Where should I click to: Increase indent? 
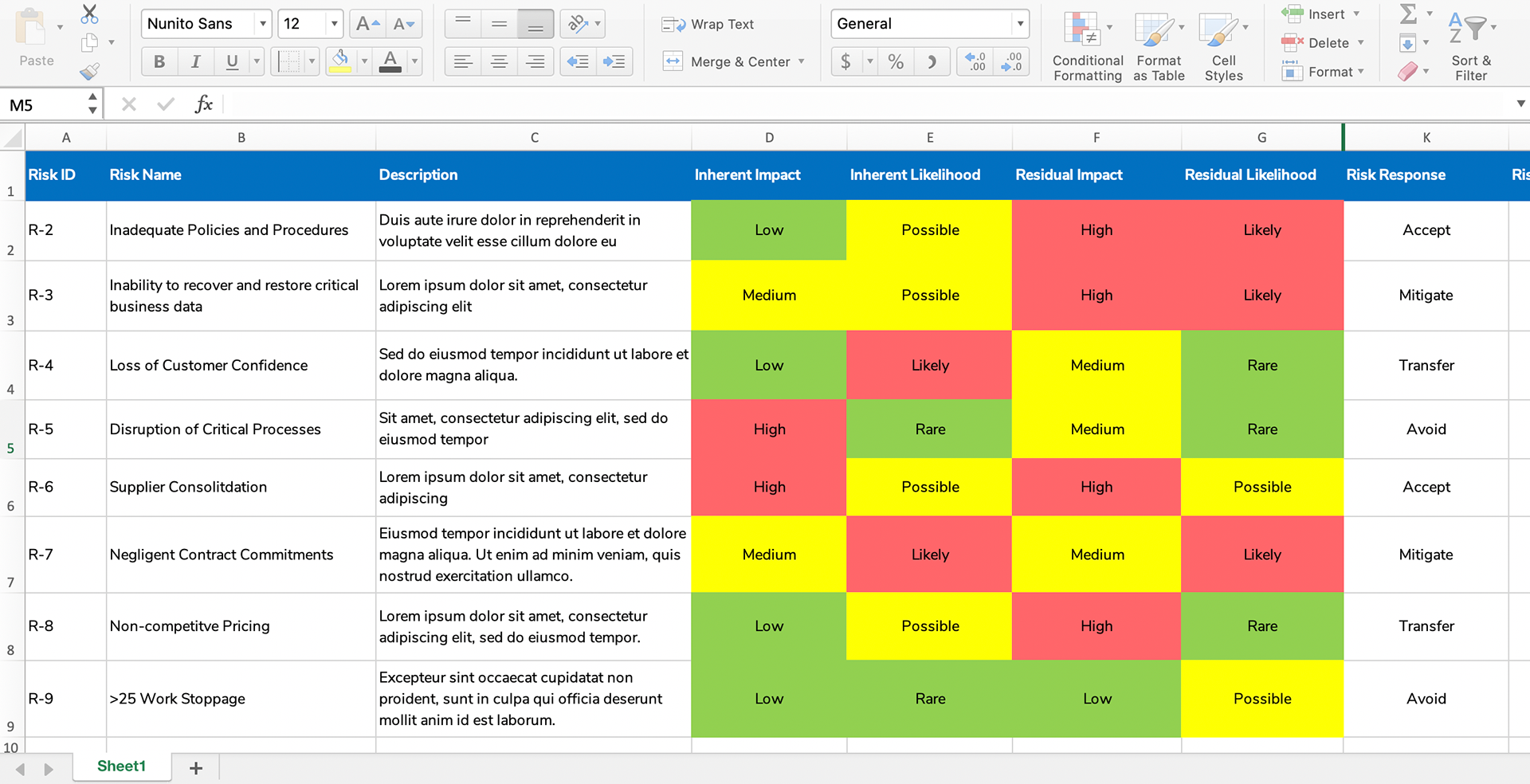click(614, 61)
